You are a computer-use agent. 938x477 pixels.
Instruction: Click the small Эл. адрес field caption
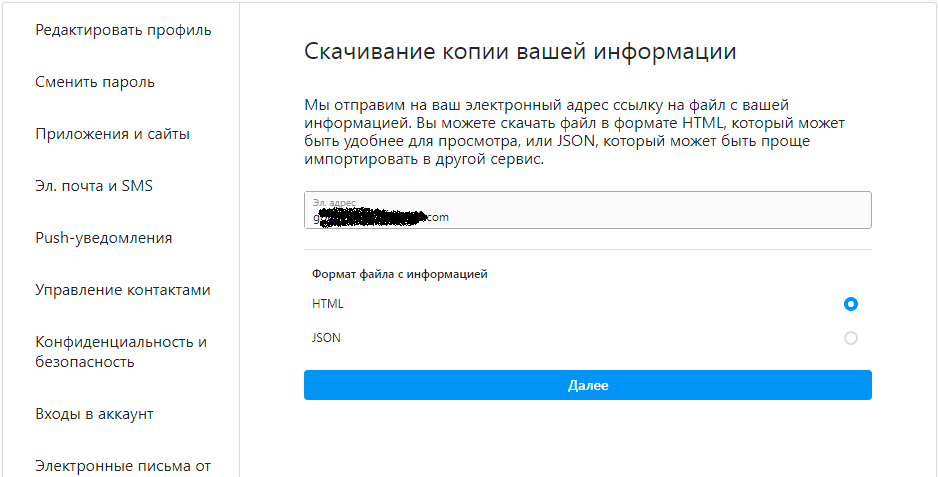pos(333,202)
